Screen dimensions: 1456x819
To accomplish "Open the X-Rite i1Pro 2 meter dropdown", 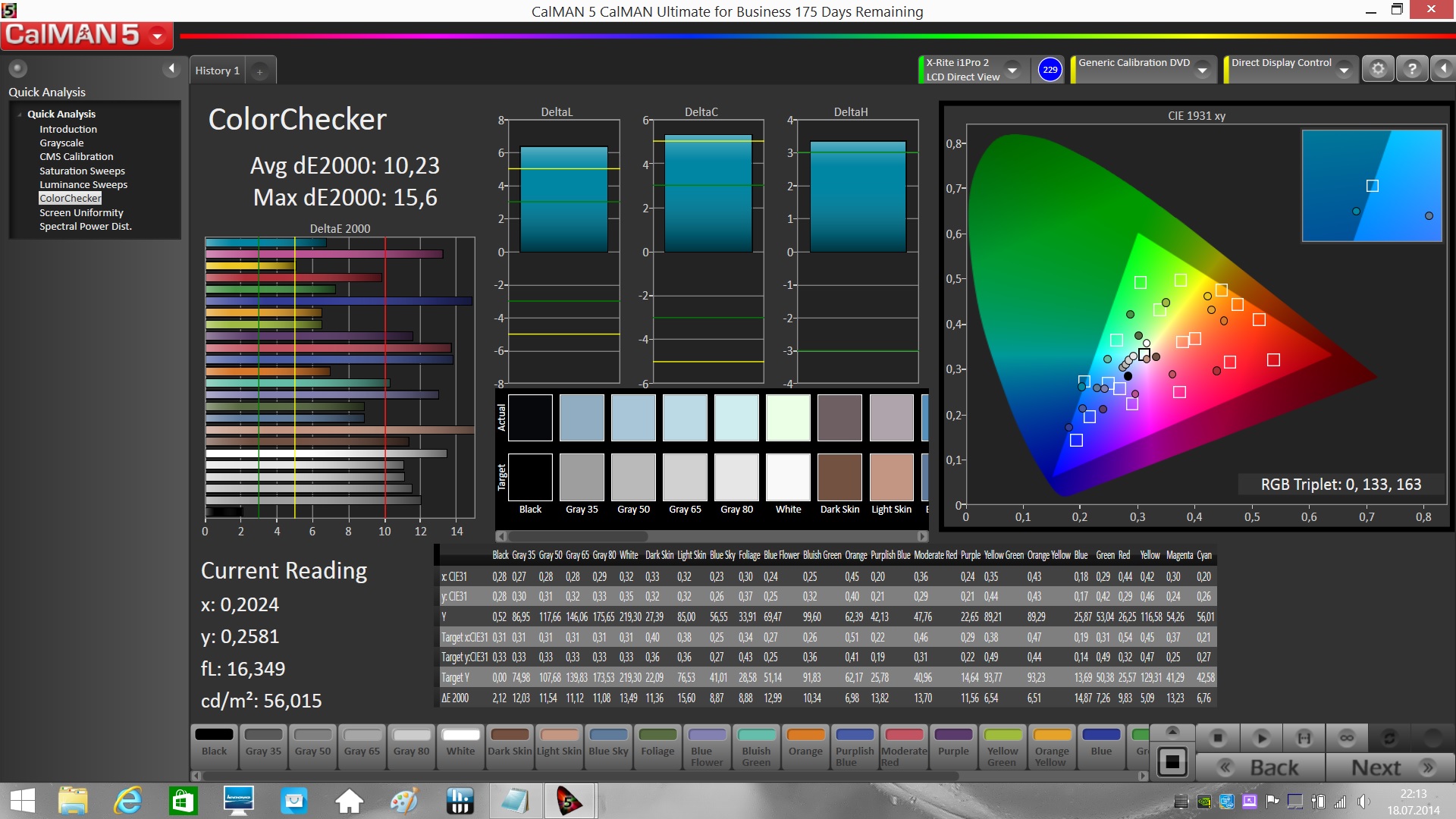I will pos(1012,70).
